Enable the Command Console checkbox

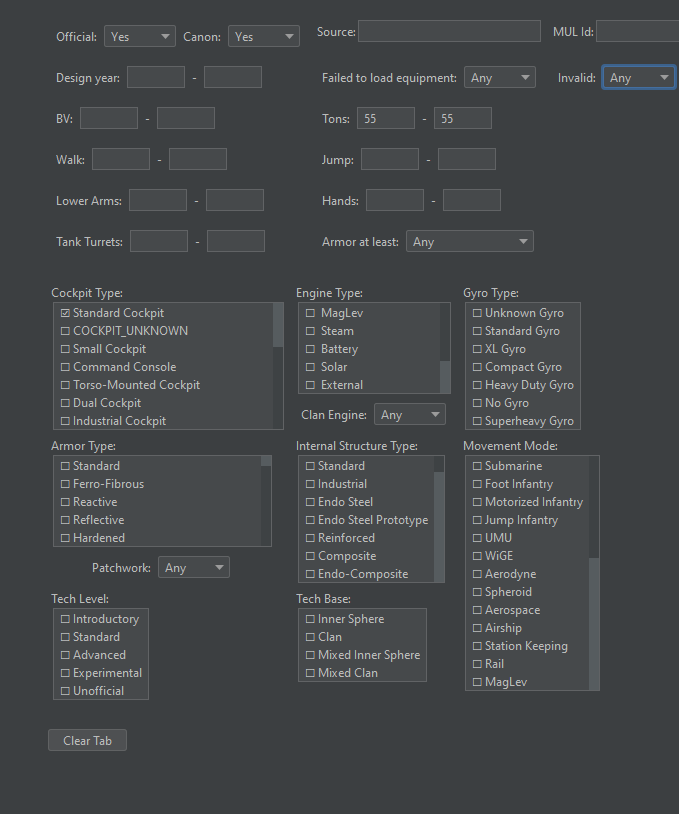(x=65, y=367)
